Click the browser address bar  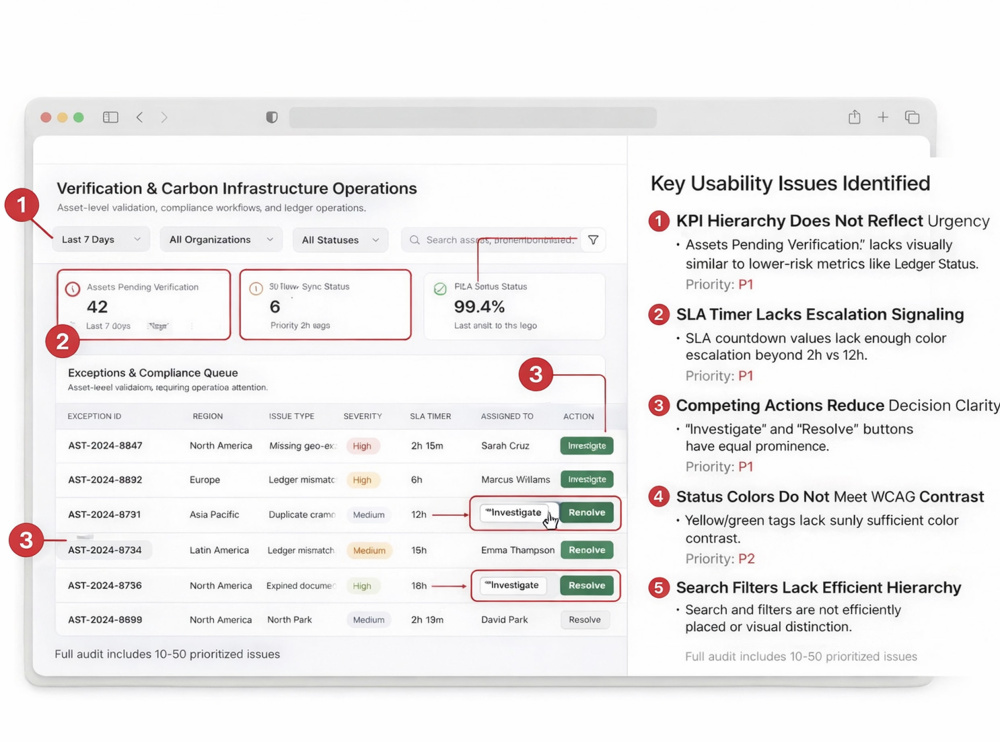coord(473,117)
